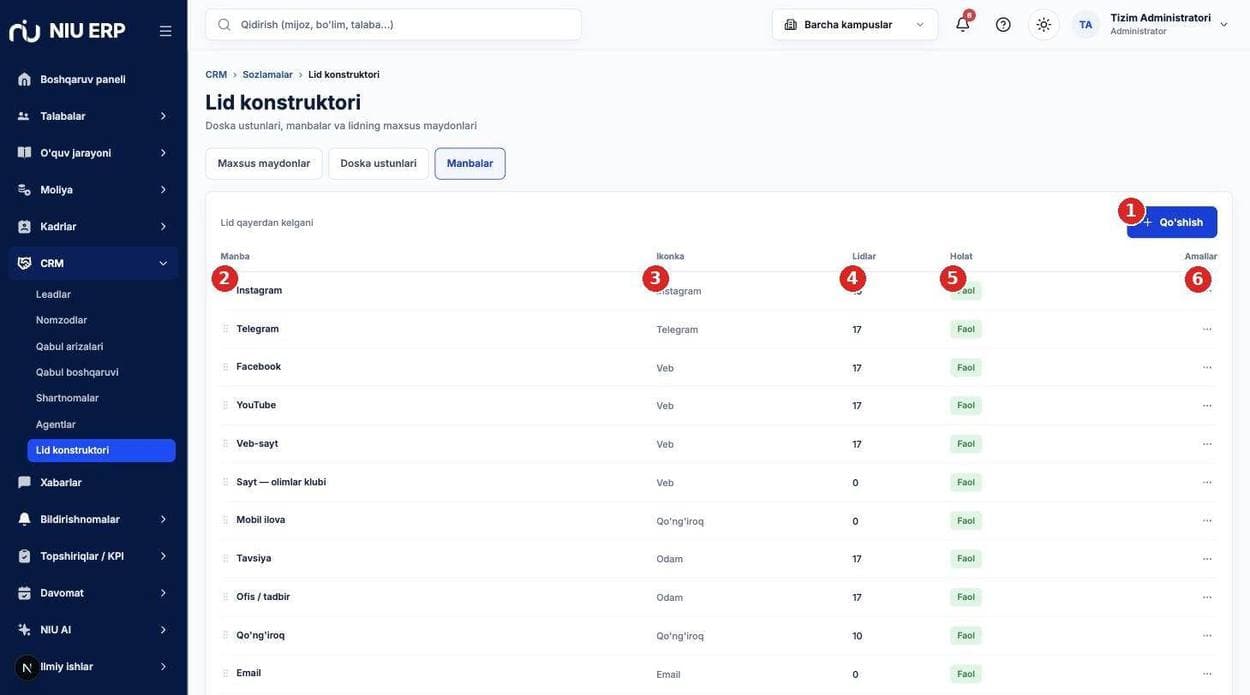
Task: Open the notifications bell
Action: tap(963, 24)
